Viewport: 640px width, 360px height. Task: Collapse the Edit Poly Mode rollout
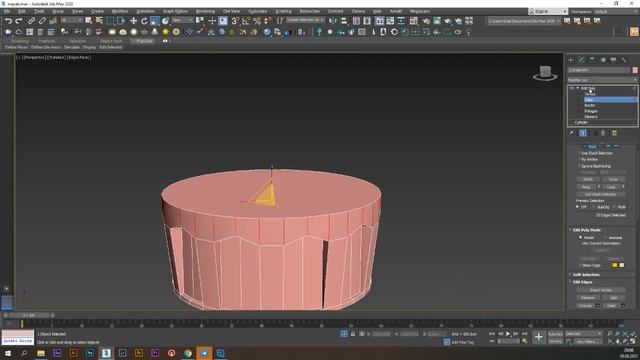click(570, 230)
